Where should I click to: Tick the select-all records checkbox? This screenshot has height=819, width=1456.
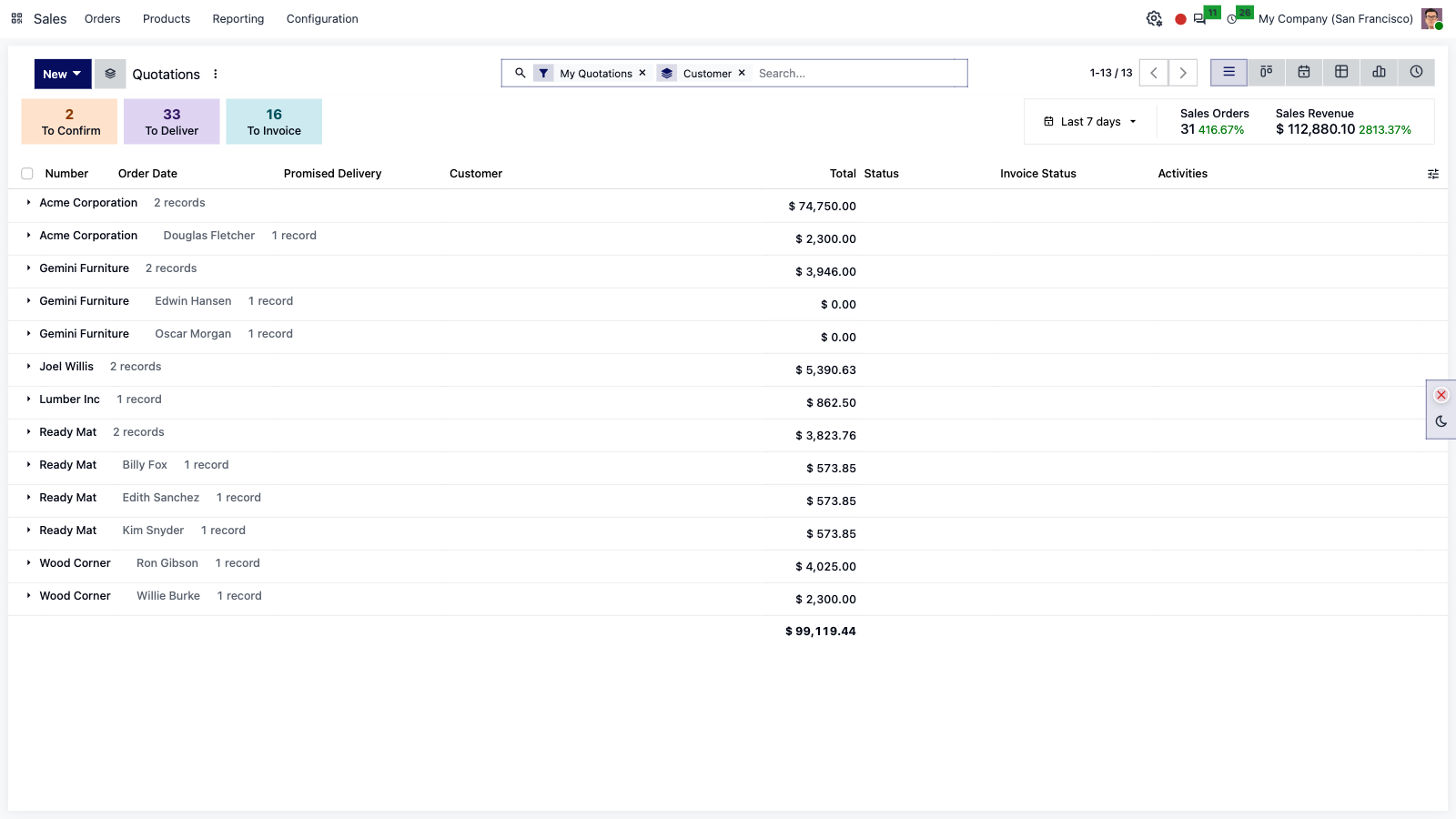click(27, 174)
